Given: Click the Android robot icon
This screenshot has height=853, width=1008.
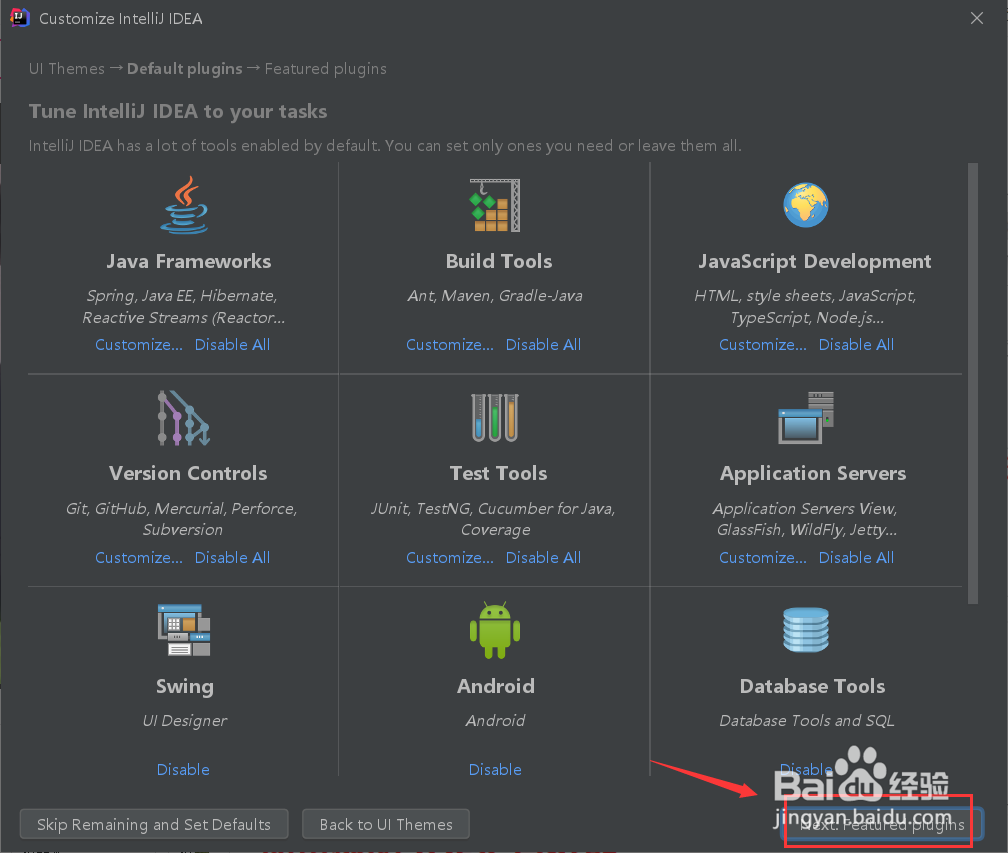Looking at the screenshot, I should pyautogui.click(x=495, y=630).
